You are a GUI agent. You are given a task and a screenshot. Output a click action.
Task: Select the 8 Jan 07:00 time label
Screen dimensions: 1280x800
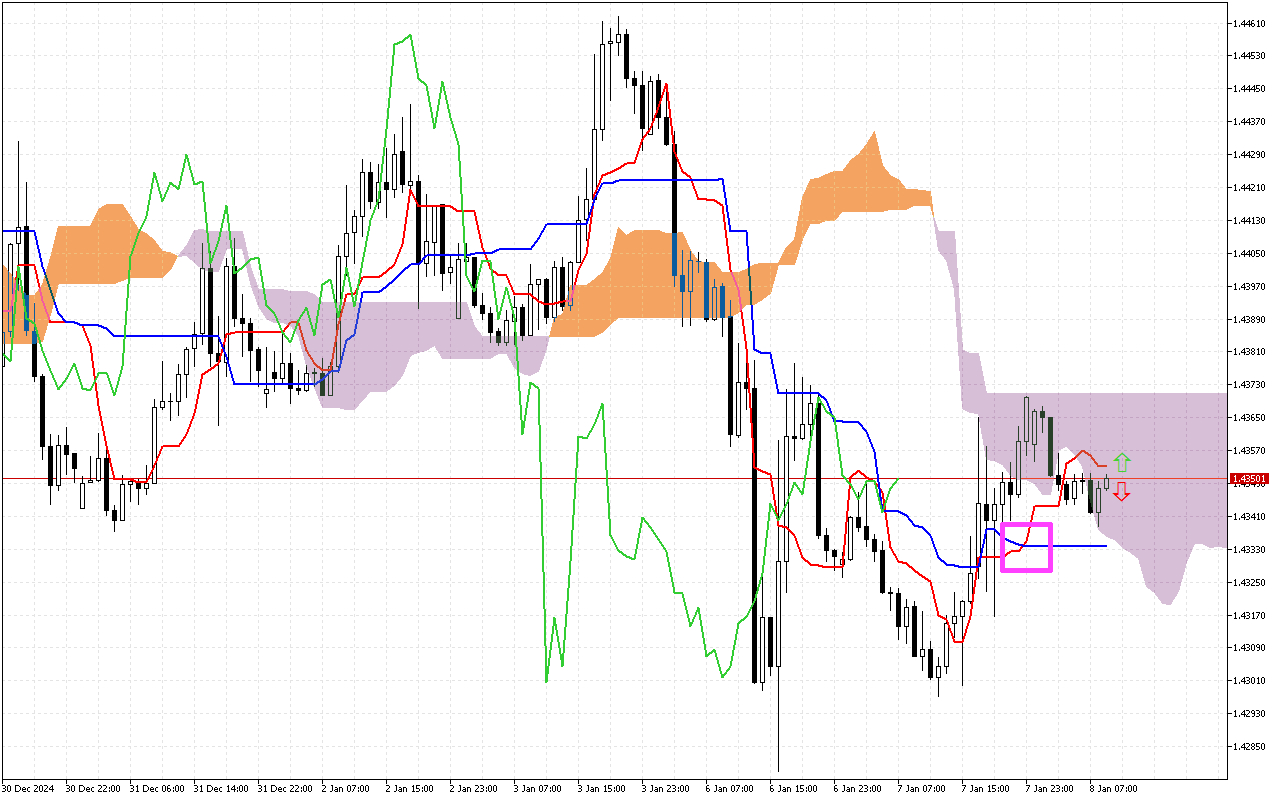tap(1114, 789)
